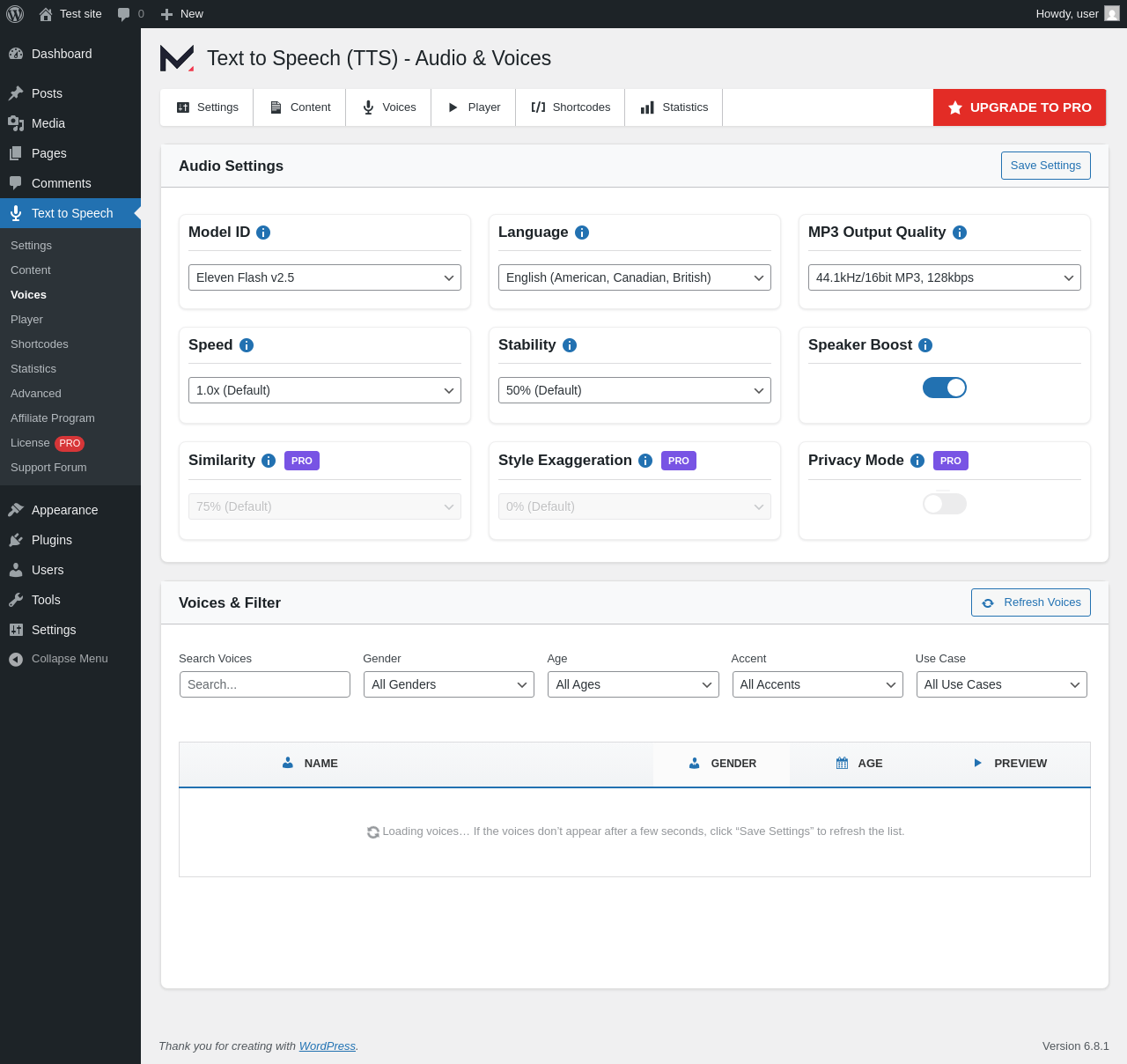This screenshot has height=1064, width=1127.
Task: Click the PRO badge next to Similarity
Action: coord(302,461)
